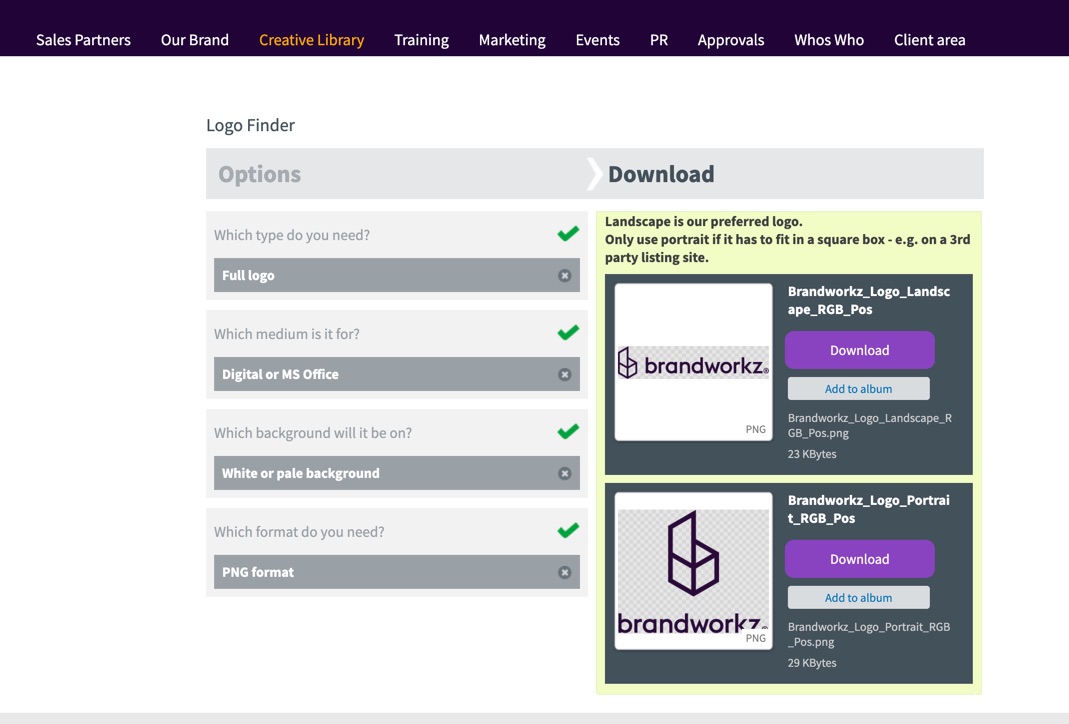This screenshot has height=724, width=1069.
Task: Visit the Whos Who page
Action: coord(829,40)
